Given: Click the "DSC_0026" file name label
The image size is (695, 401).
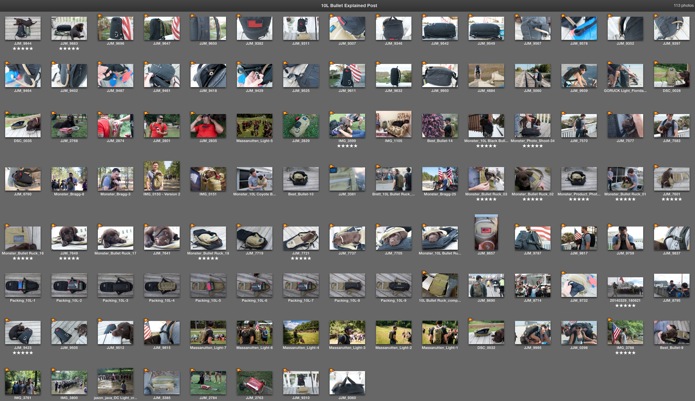Looking at the screenshot, I should pyautogui.click(x=672, y=90).
